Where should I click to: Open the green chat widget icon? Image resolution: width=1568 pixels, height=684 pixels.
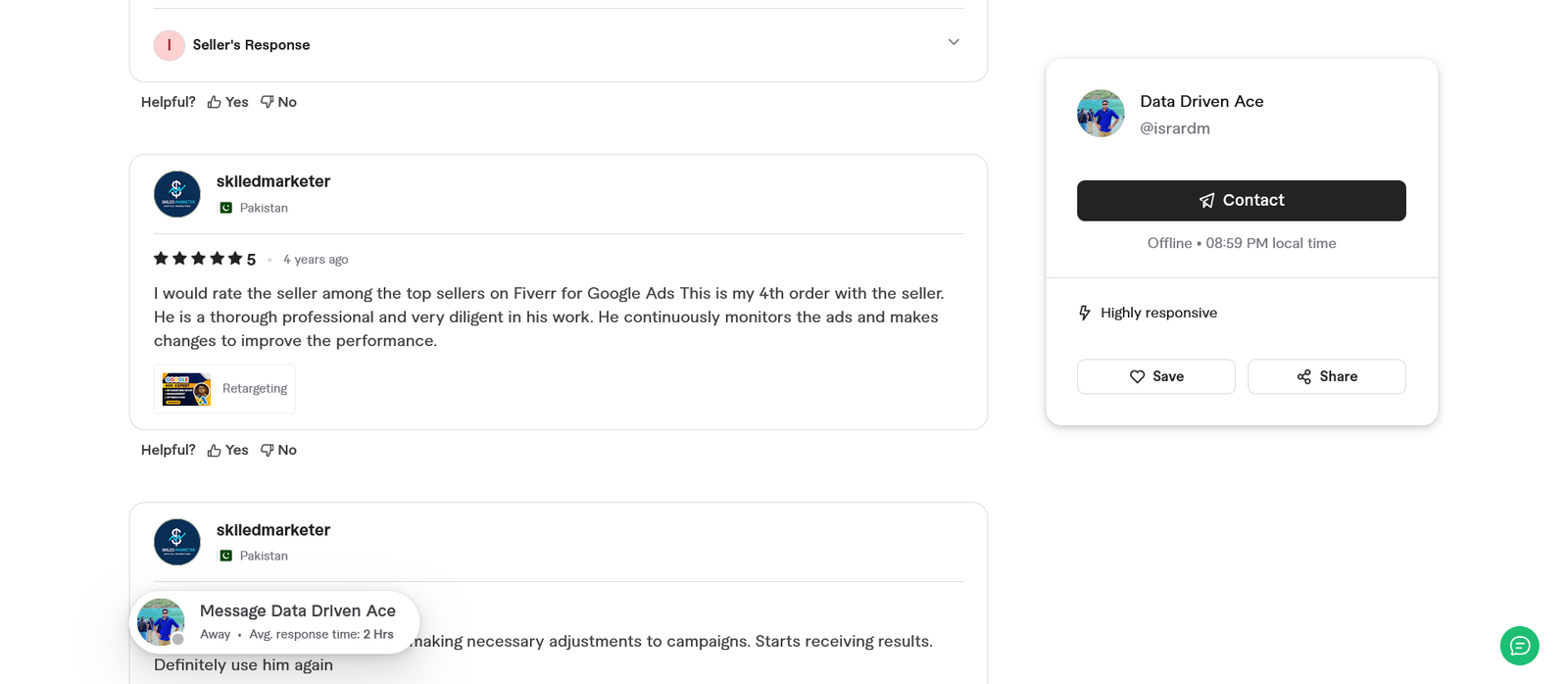pos(1519,646)
